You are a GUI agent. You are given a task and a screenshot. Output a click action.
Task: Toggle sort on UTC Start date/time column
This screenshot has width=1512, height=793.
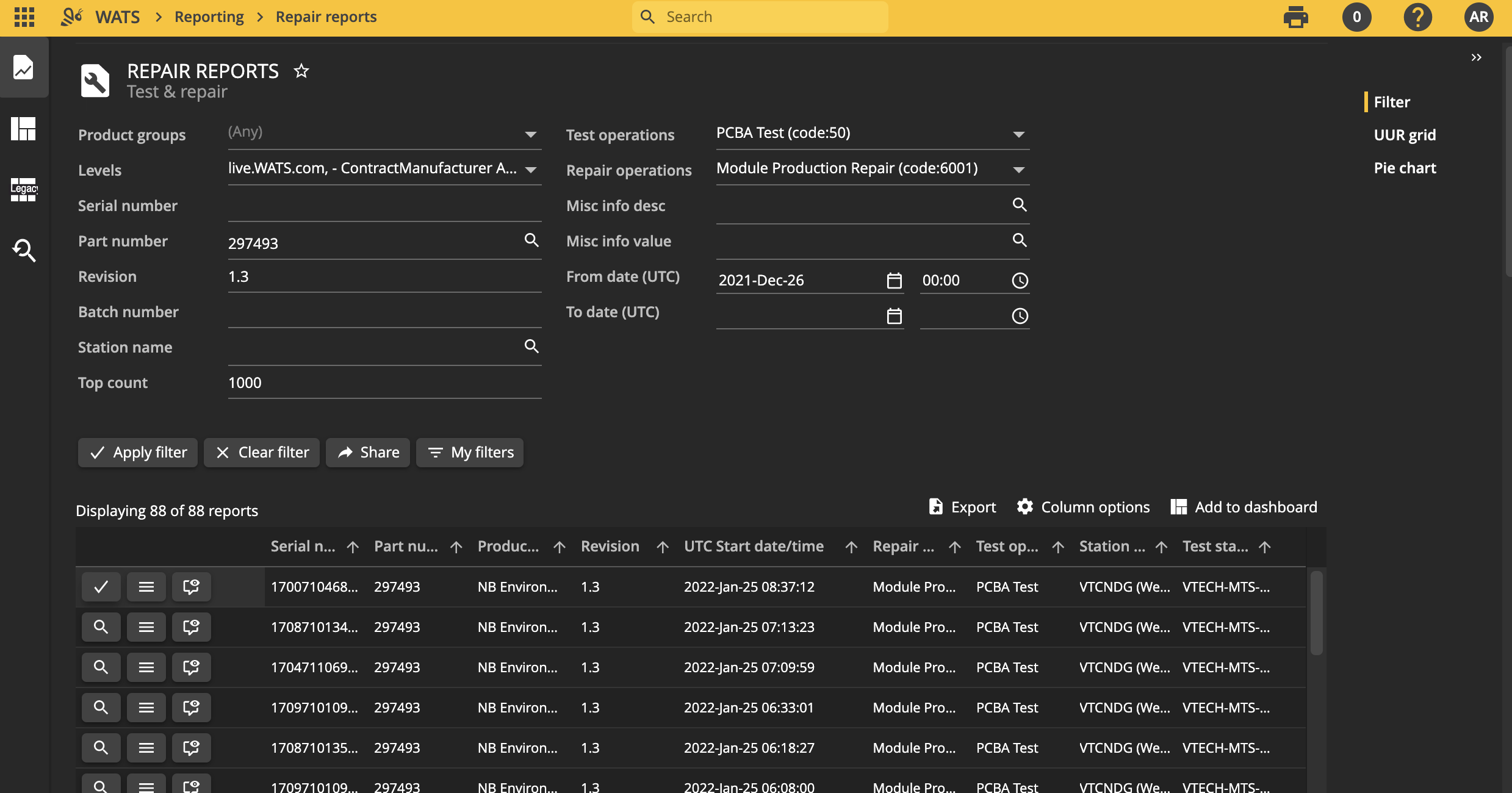coord(851,547)
